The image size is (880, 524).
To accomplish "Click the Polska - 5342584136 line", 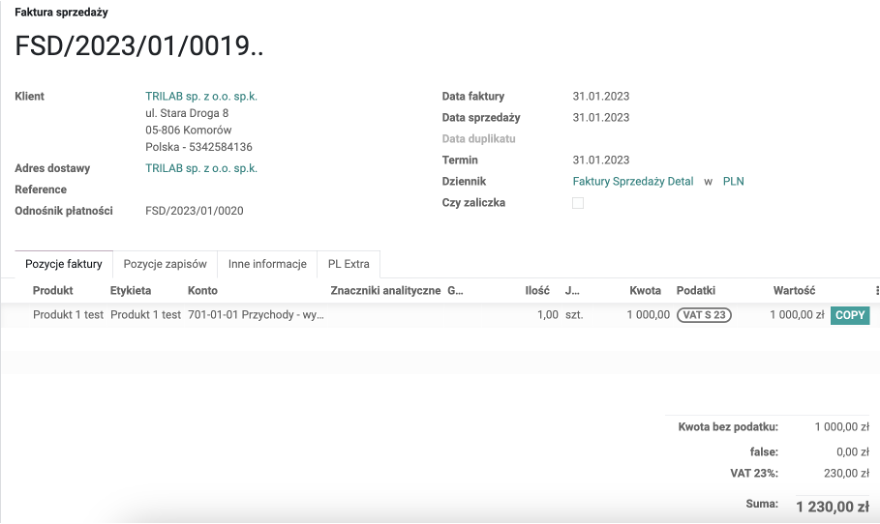I will (199, 147).
